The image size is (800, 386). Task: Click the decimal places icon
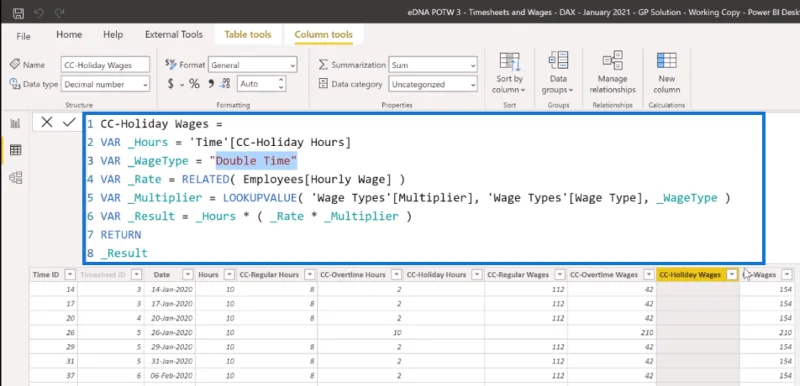click(x=225, y=84)
